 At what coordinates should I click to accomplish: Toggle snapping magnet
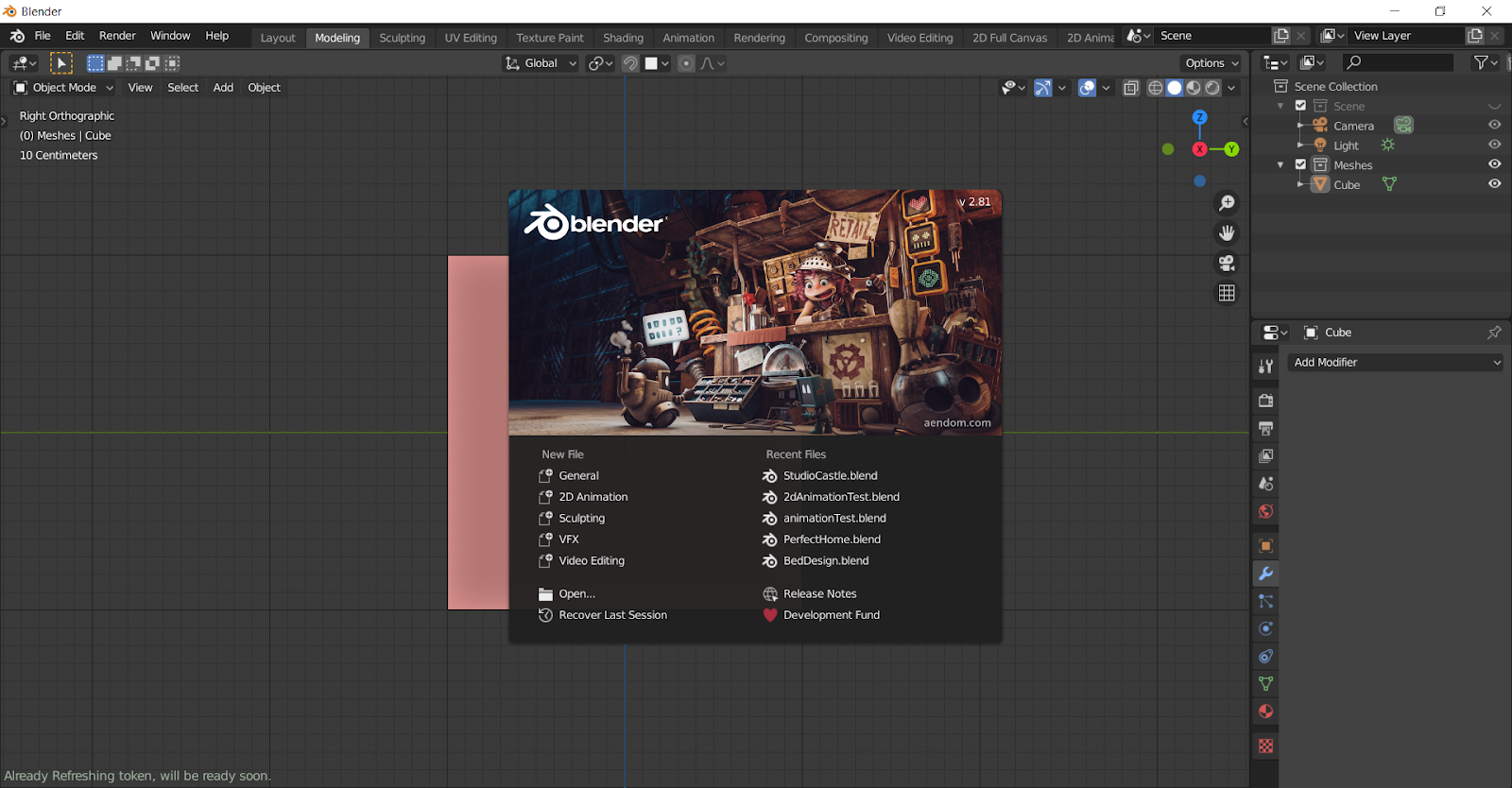(x=630, y=63)
